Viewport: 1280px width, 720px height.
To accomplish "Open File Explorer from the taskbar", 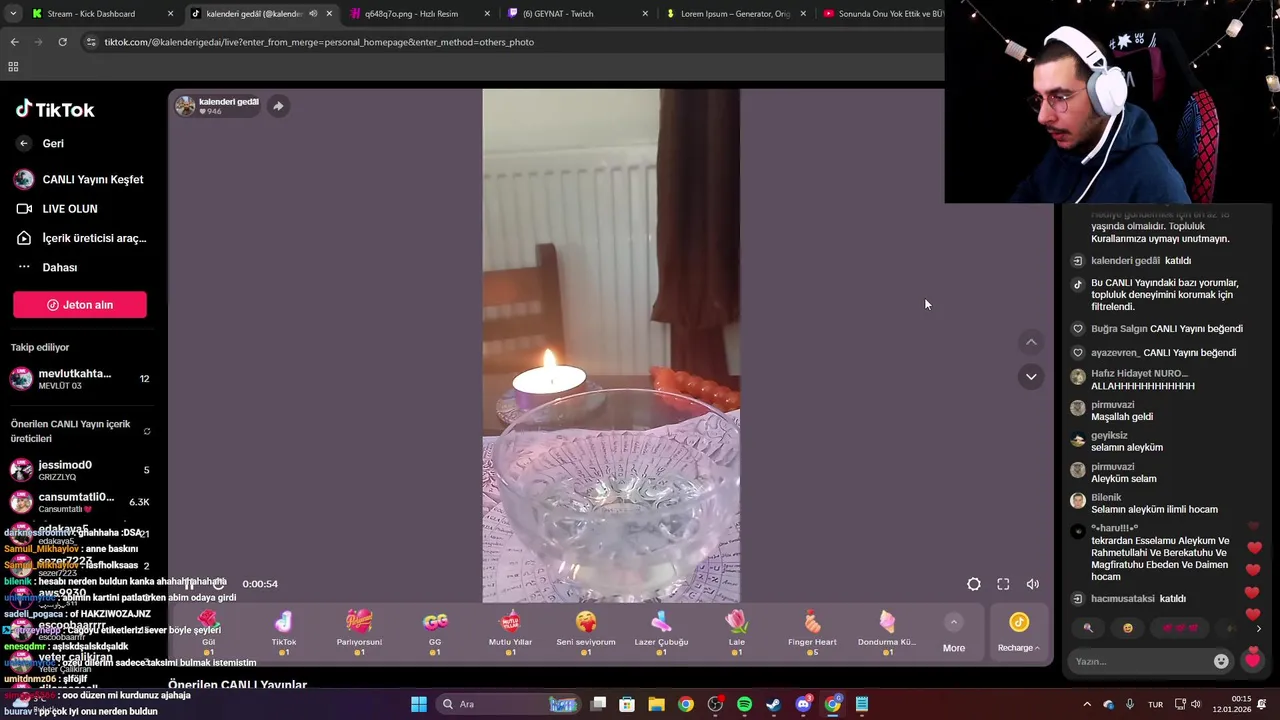I will (656, 704).
